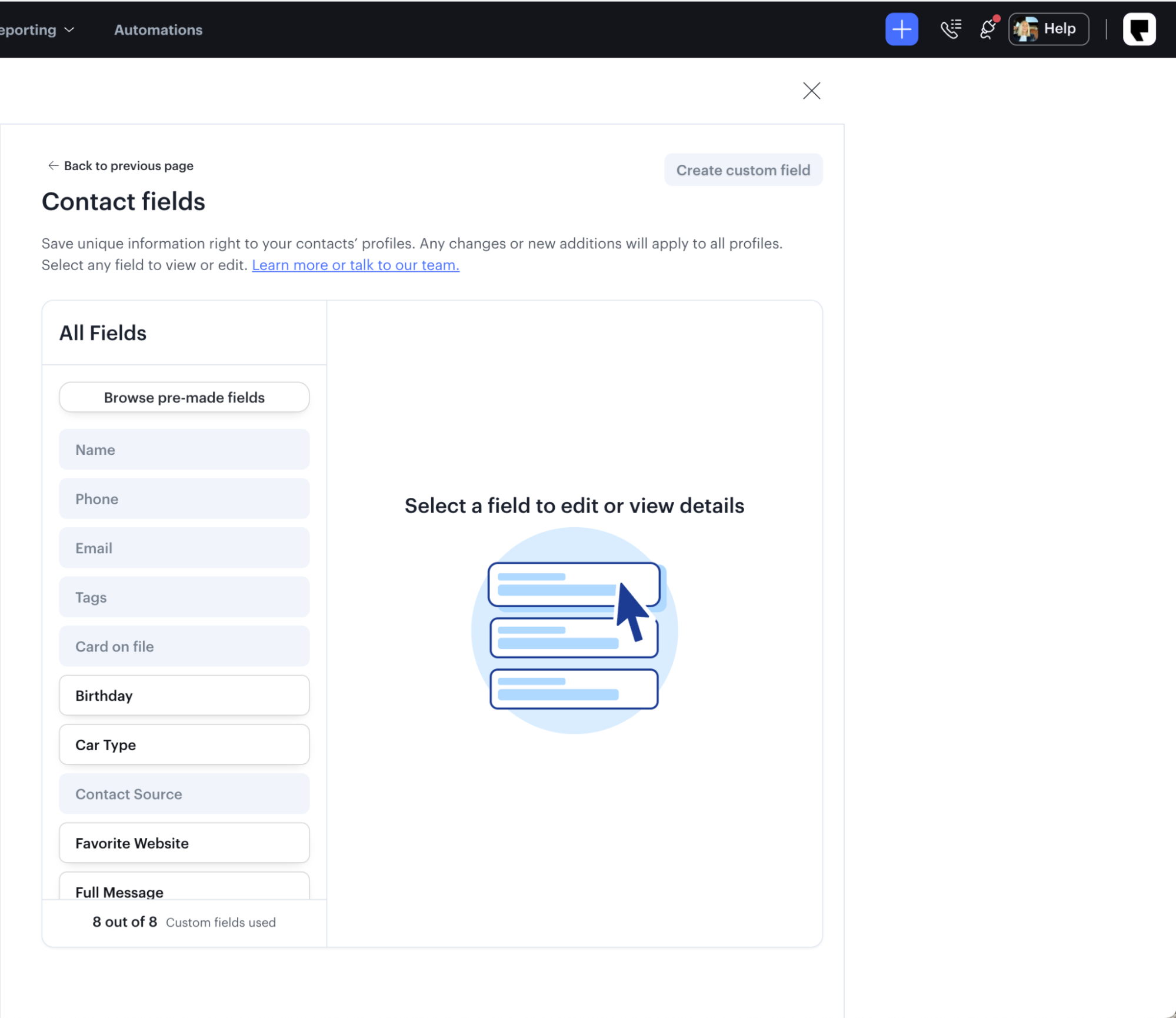This screenshot has width=1176, height=1018.
Task: Open notifications rocket icon
Action: (x=988, y=29)
